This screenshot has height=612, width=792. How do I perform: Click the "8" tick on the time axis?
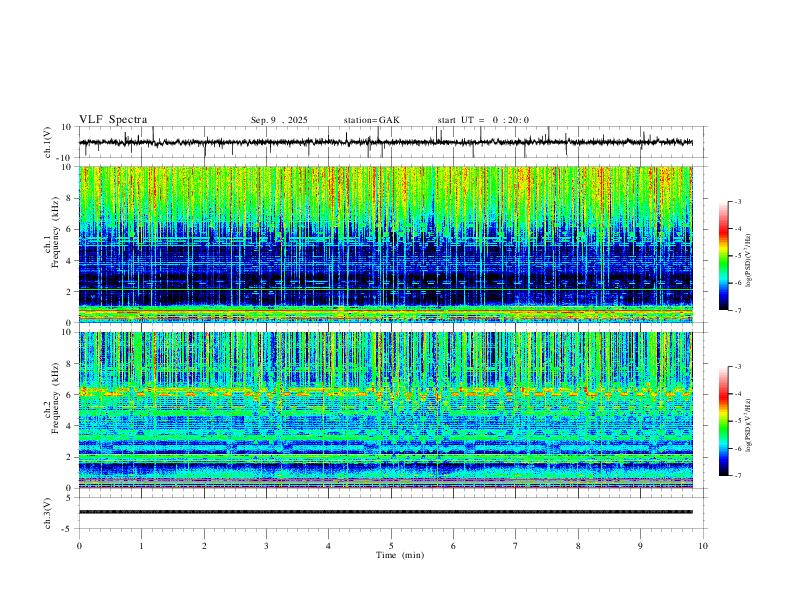[578, 546]
